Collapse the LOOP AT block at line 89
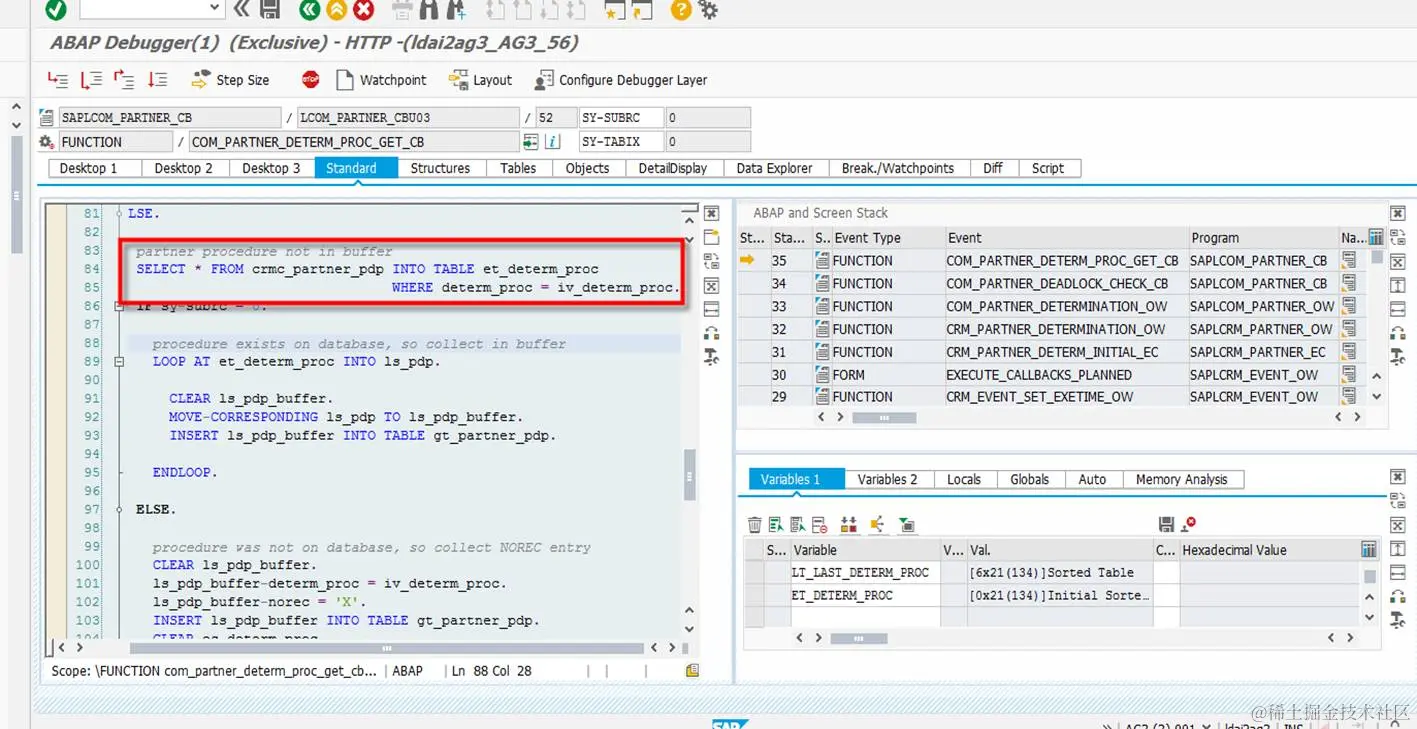 tap(120, 362)
